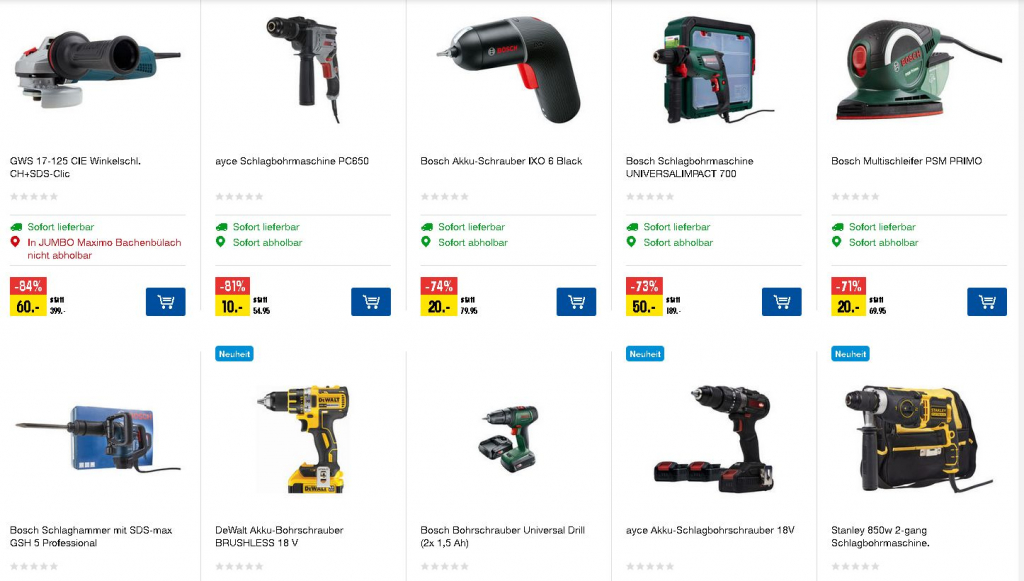1024x581 pixels.
Task: Add GWS 17-125 Winkelschleifer to cart
Action: tap(165, 302)
